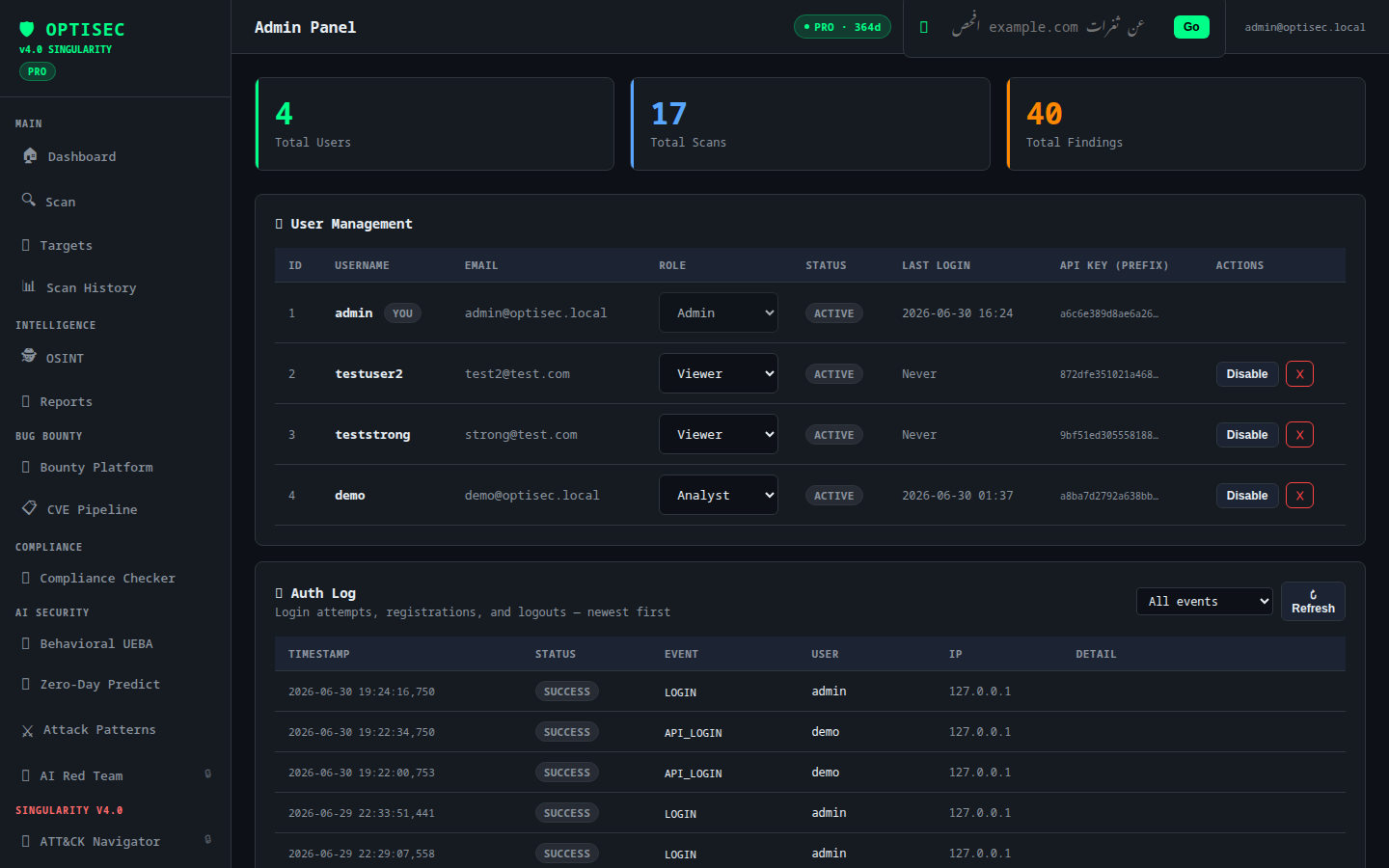This screenshot has width=1389, height=868.
Task: Click the green Go button
Action: tap(1191, 27)
